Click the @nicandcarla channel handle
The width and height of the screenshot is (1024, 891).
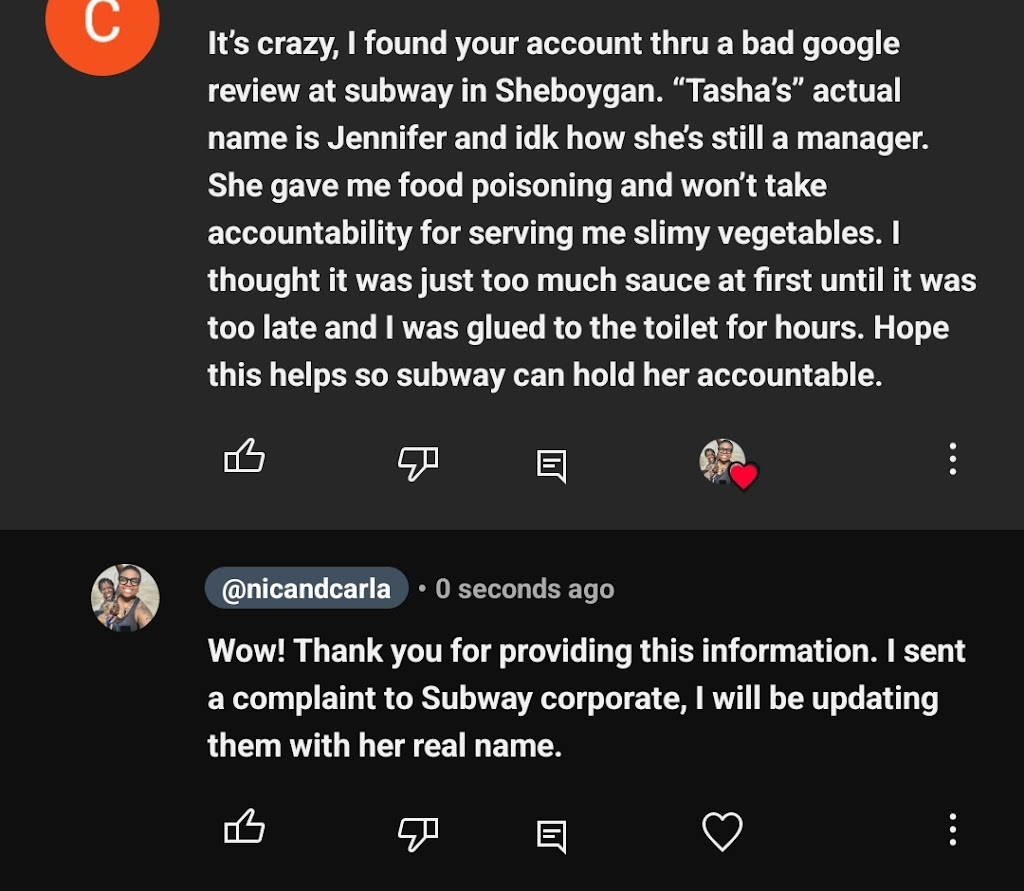click(x=306, y=588)
